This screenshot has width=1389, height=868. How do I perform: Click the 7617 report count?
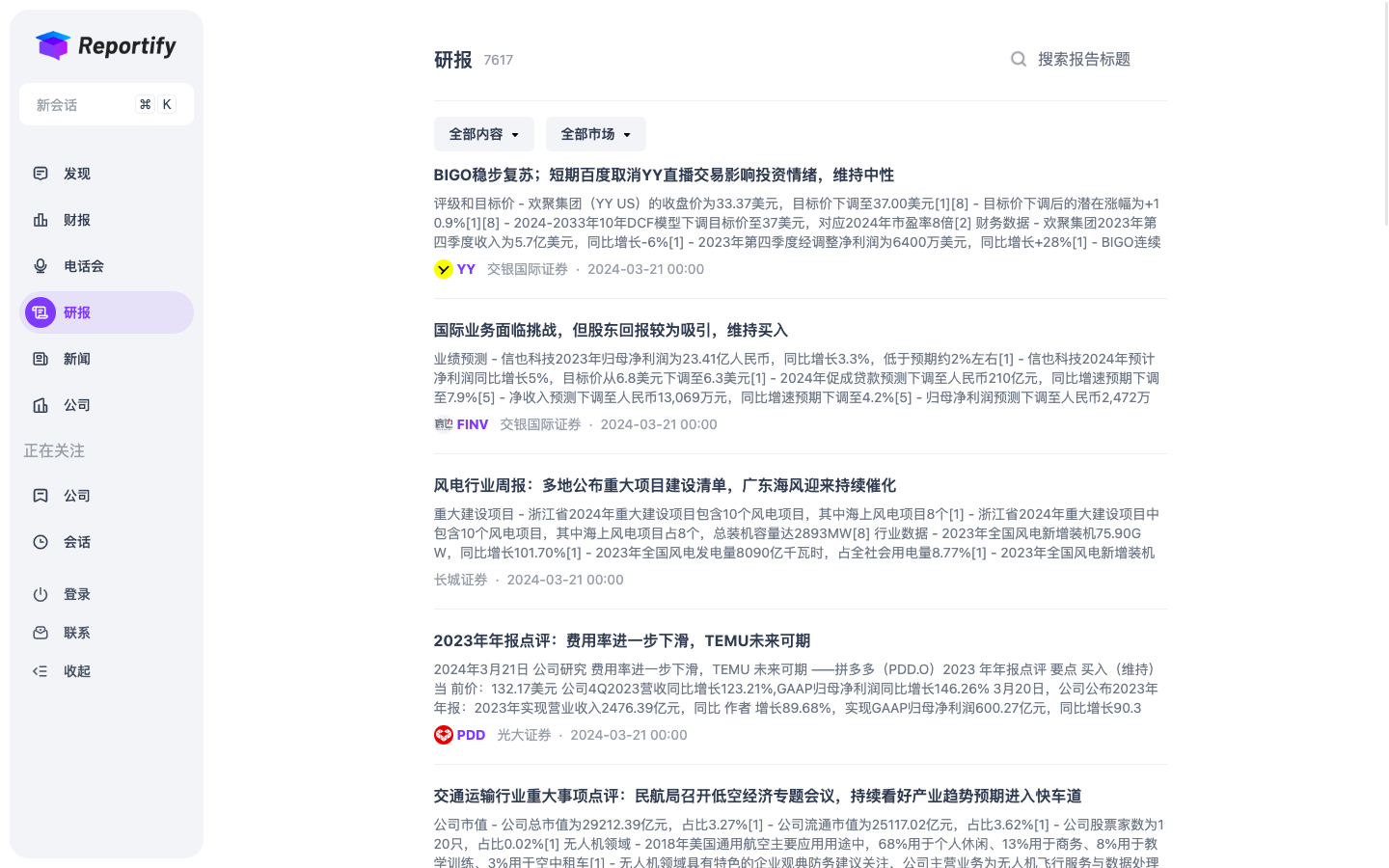pyautogui.click(x=498, y=60)
